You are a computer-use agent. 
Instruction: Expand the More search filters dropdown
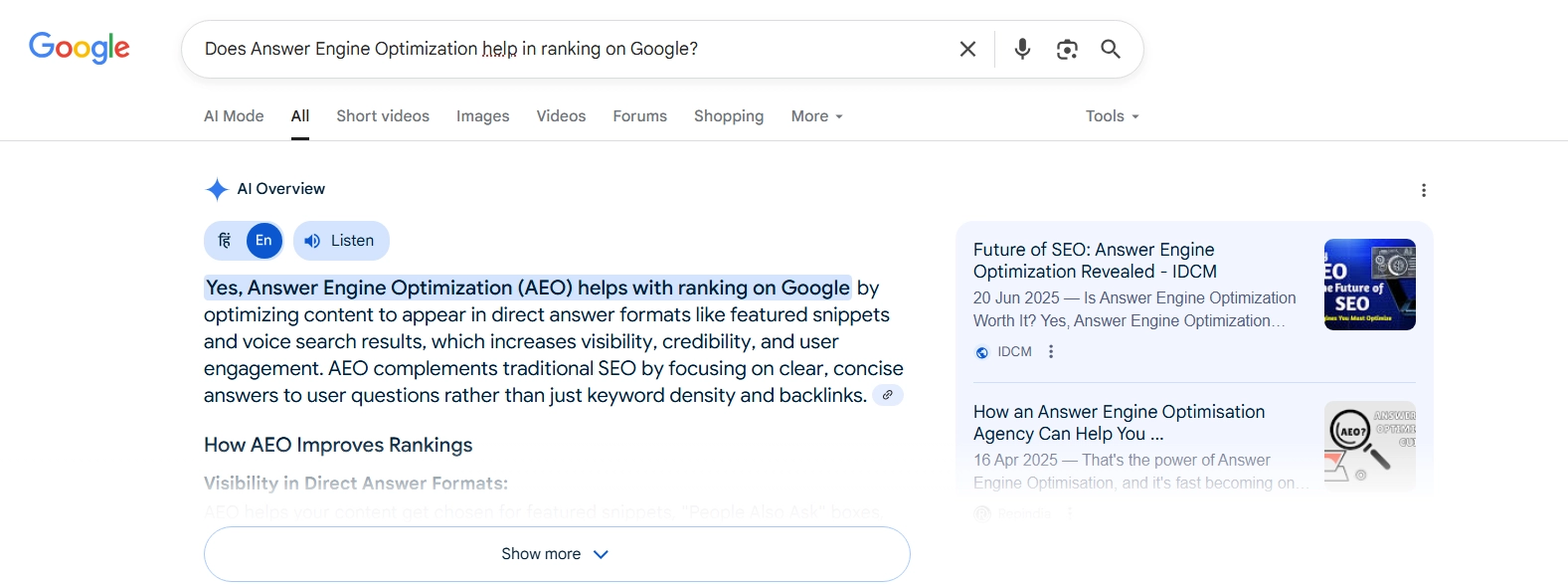[x=816, y=116]
